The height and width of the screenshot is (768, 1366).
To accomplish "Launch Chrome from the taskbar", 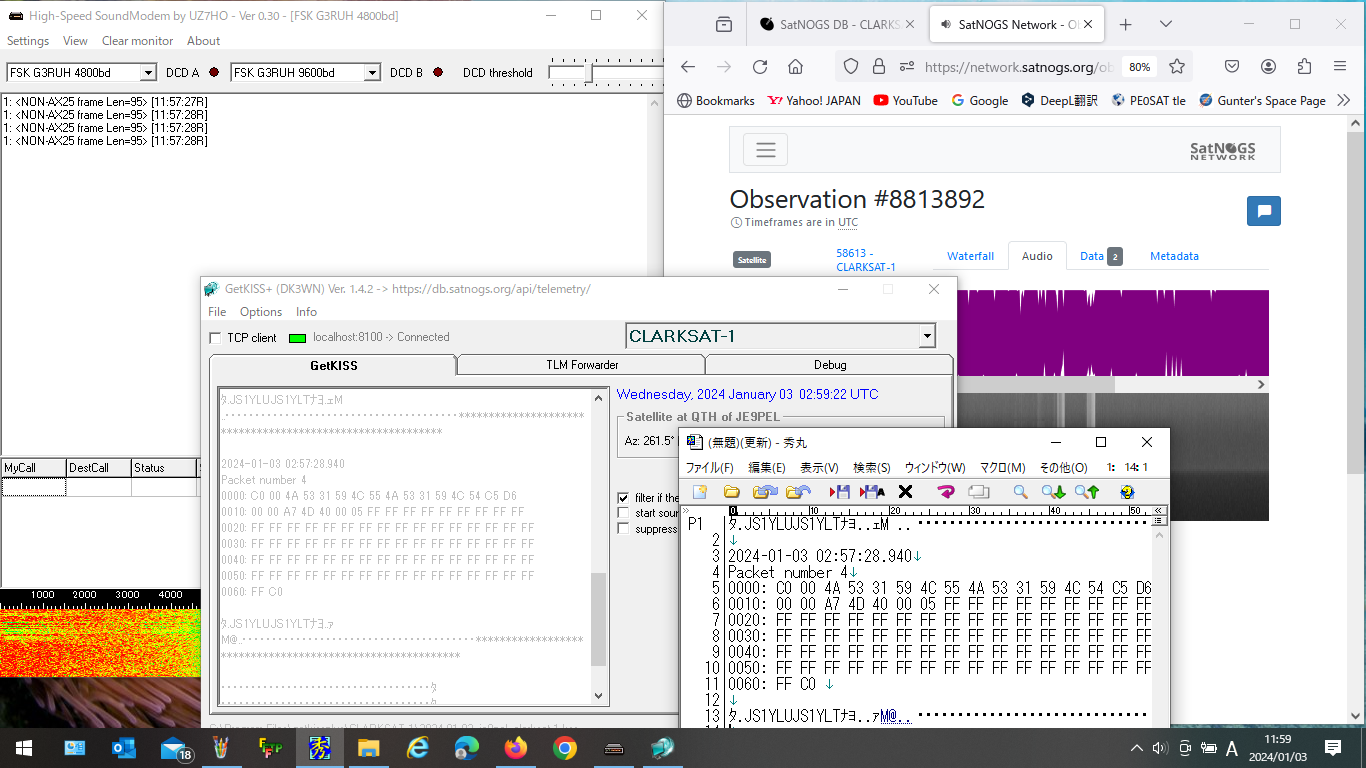I will point(565,748).
